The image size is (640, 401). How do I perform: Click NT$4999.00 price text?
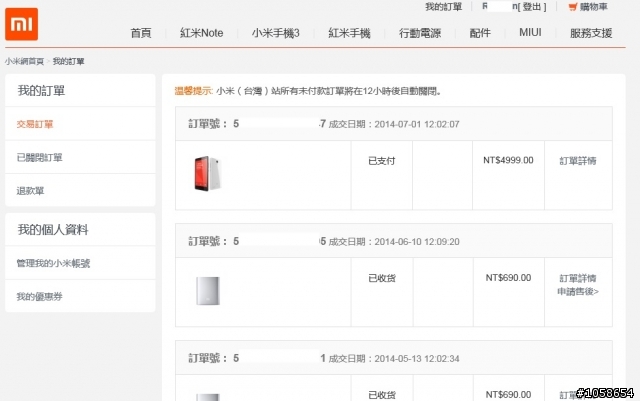click(508, 160)
